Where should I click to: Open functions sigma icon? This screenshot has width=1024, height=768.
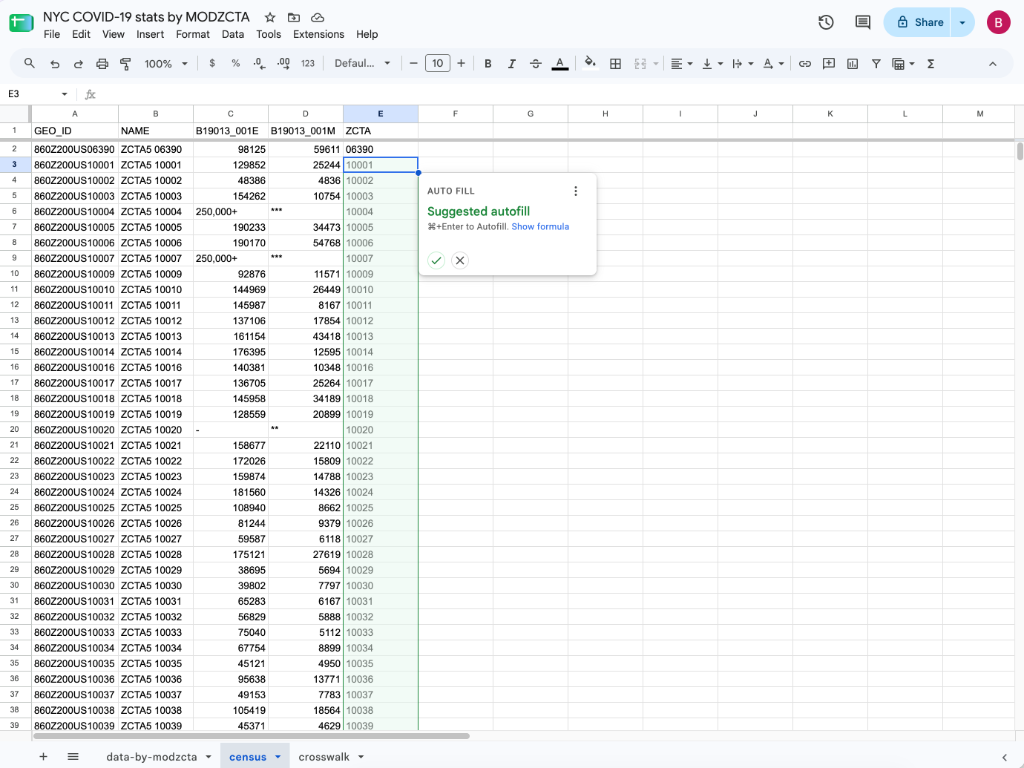931,63
